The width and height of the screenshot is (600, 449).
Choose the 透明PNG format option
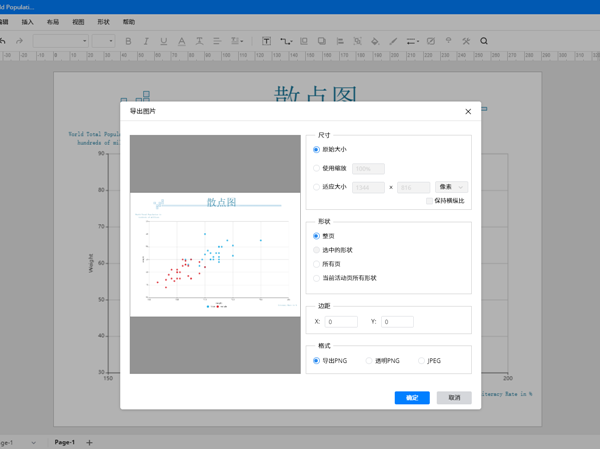[369, 361]
